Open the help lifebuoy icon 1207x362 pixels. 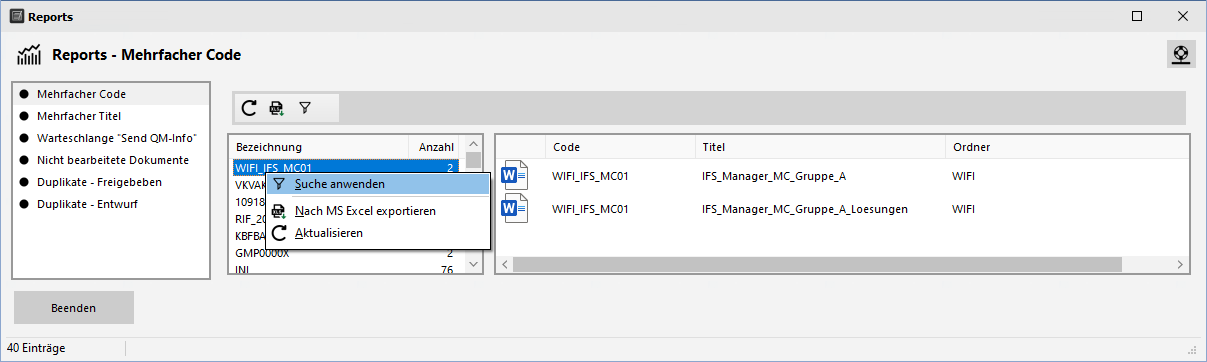click(x=1181, y=54)
